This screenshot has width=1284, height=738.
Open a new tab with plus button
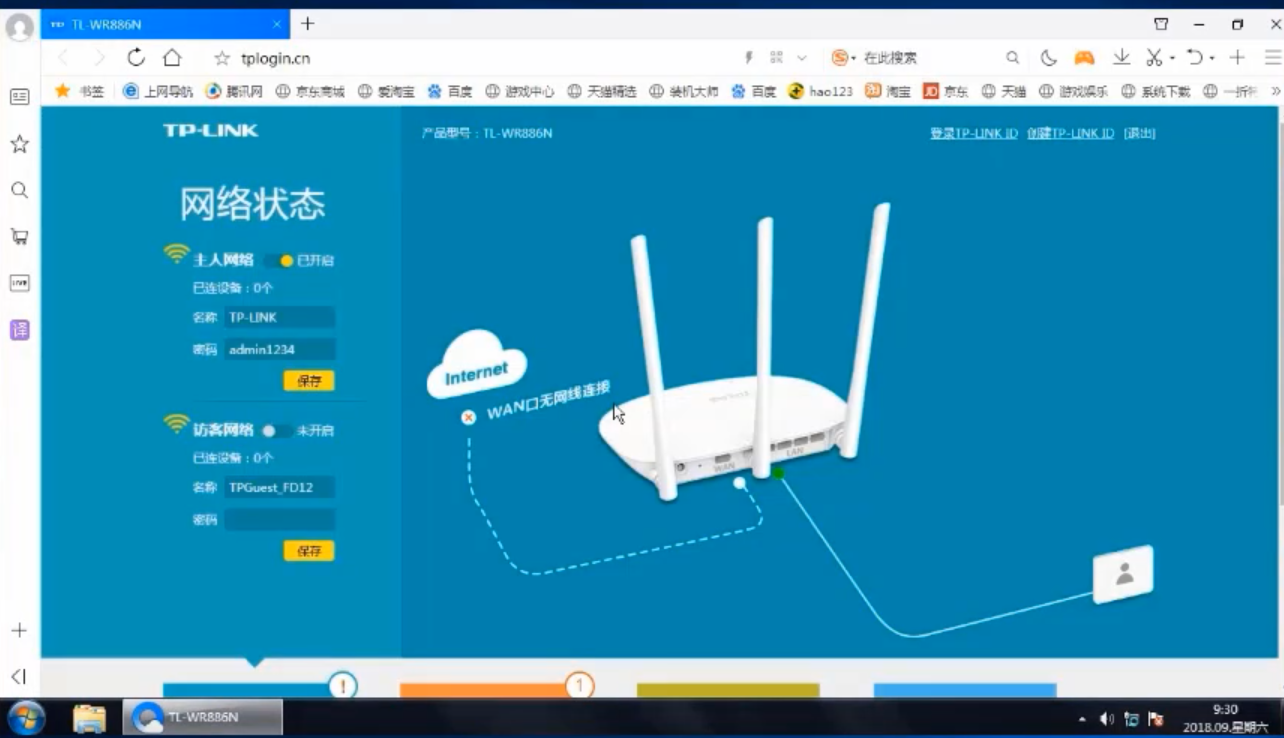[308, 24]
